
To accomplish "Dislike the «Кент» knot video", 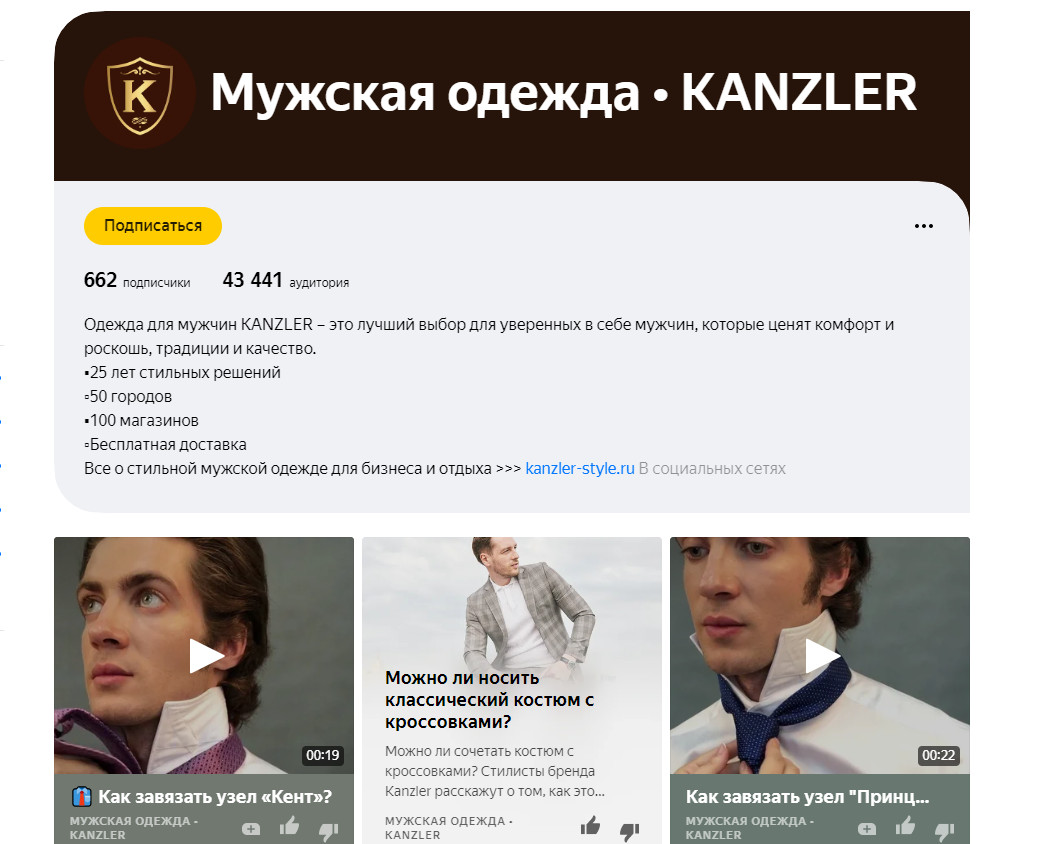I will click(x=328, y=829).
